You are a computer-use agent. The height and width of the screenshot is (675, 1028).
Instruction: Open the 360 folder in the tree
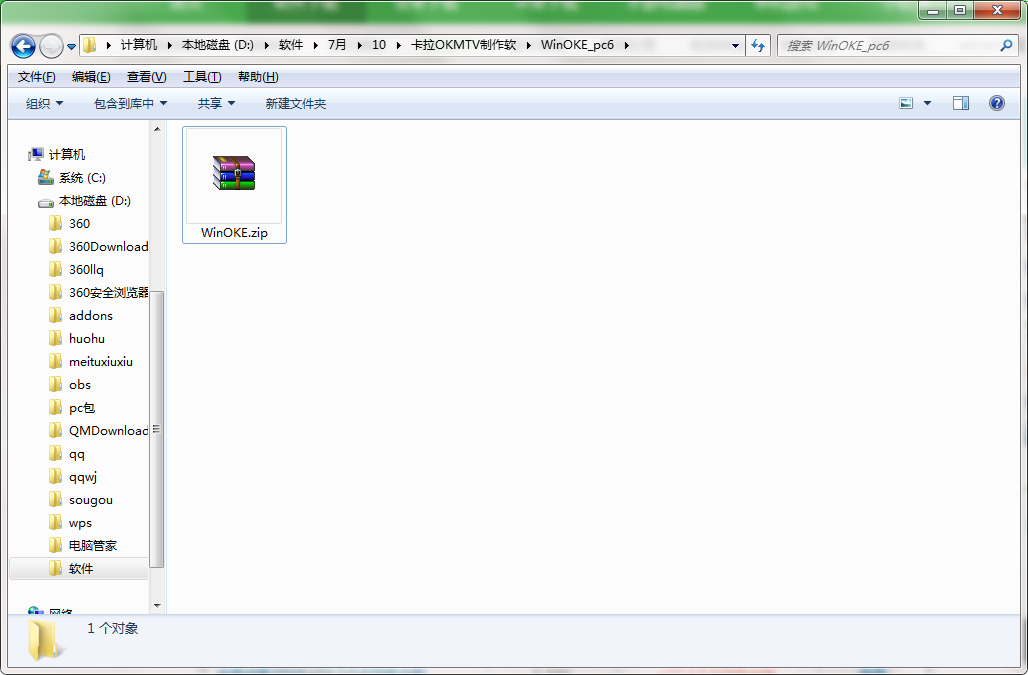coord(79,223)
